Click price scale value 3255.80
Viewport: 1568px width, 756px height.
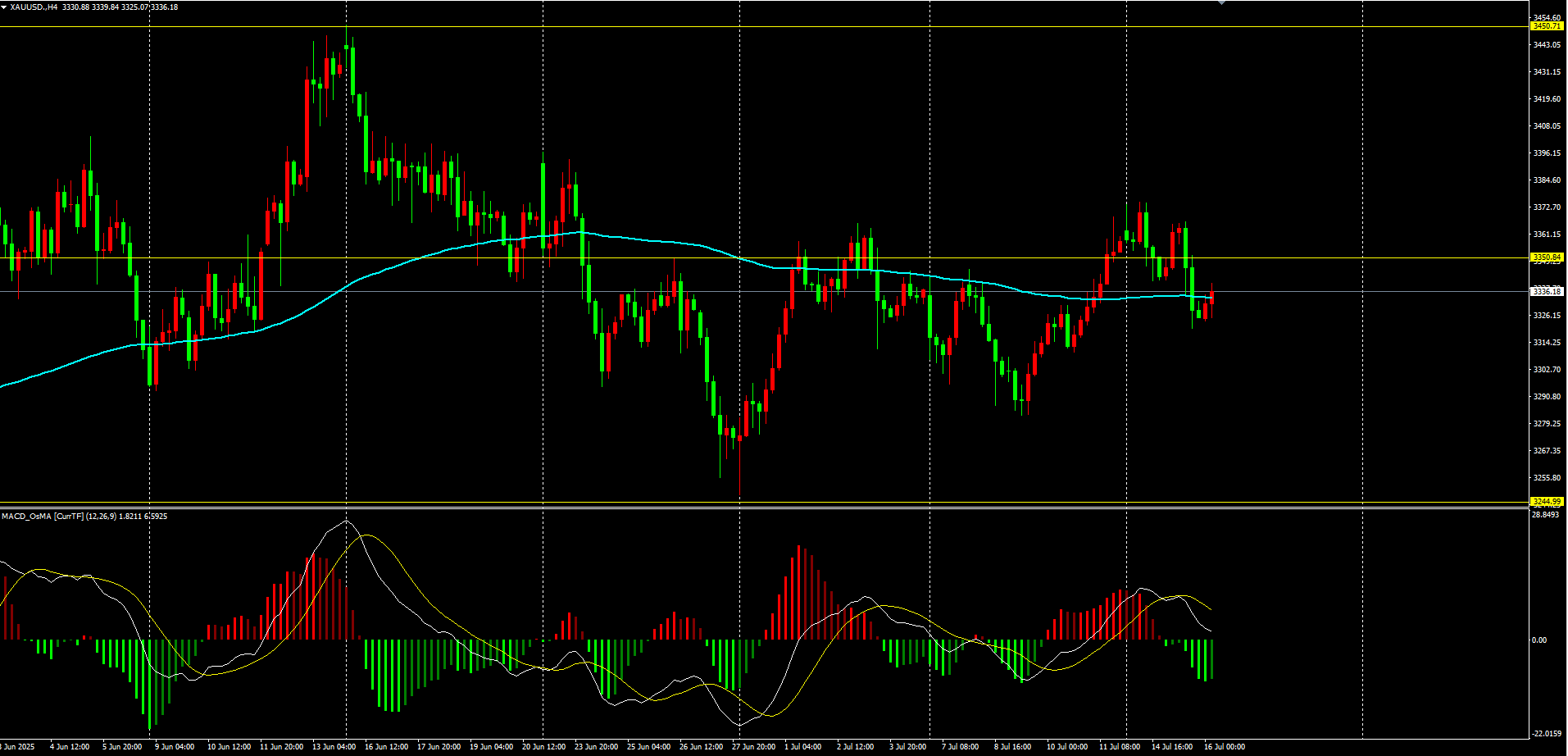coord(1547,478)
